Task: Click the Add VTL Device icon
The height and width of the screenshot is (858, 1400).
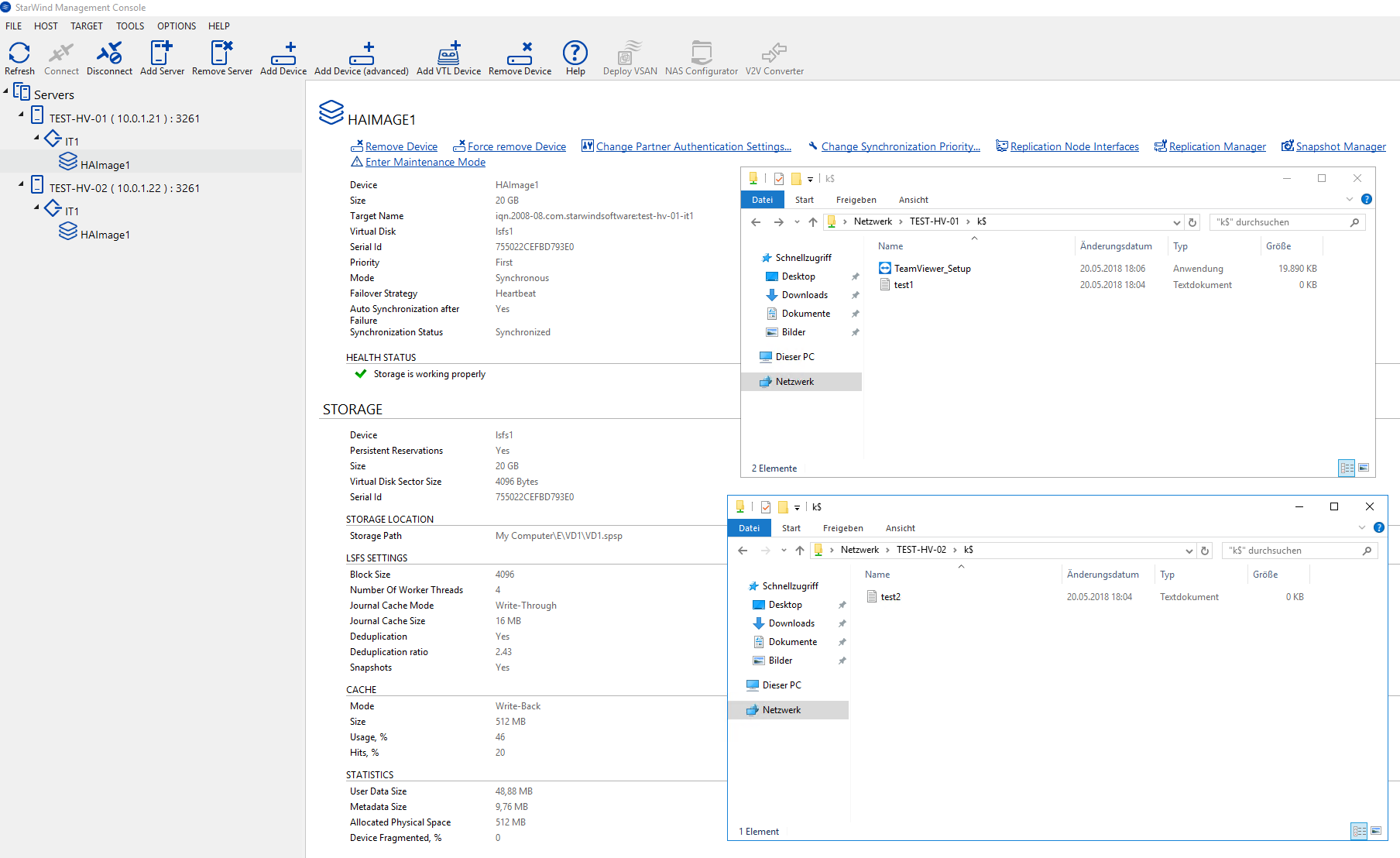Action: pos(448,58)
